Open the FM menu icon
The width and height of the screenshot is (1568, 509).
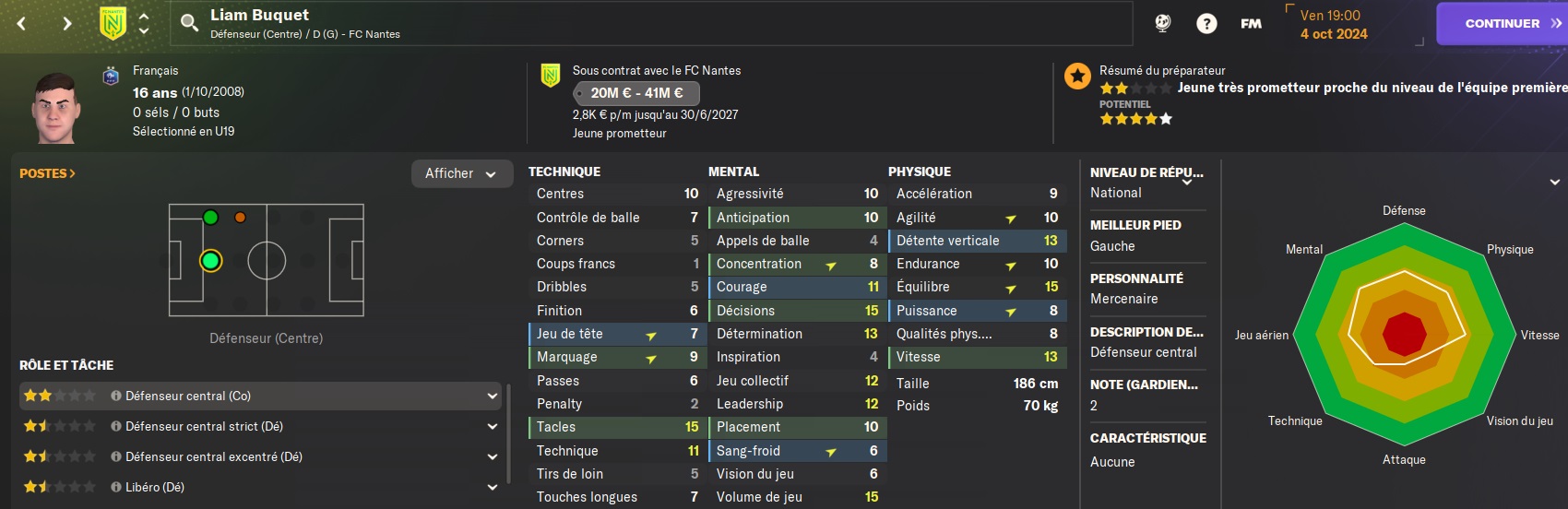1251,24
